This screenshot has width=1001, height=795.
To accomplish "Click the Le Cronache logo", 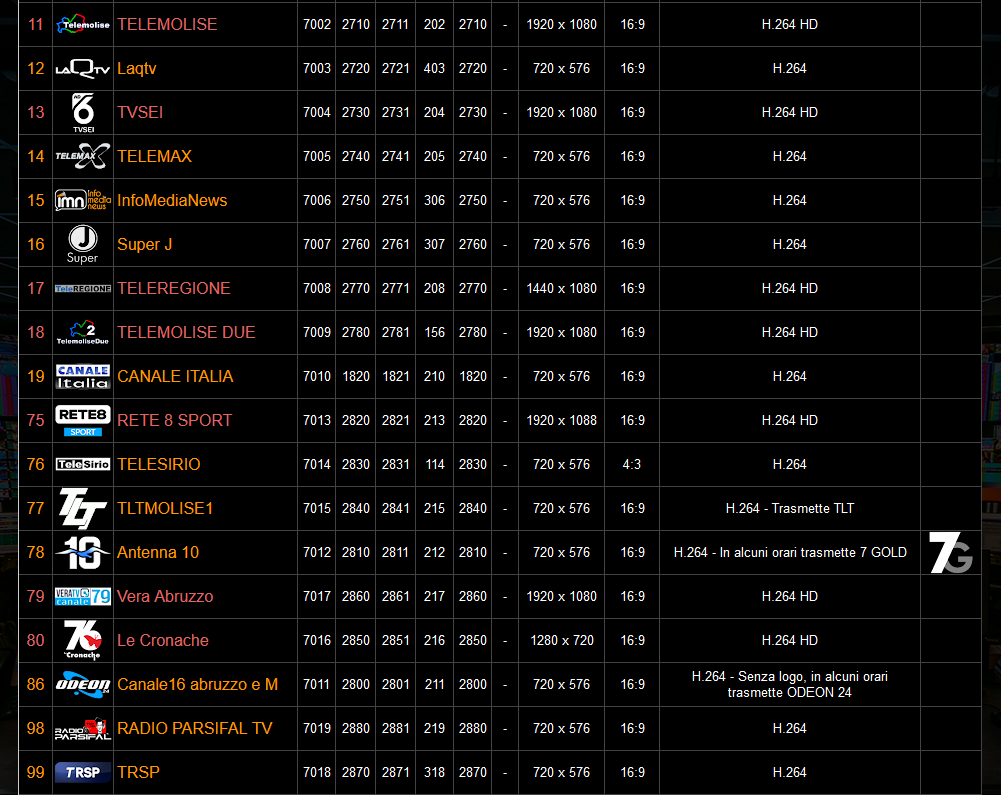I will coord(83,640).
